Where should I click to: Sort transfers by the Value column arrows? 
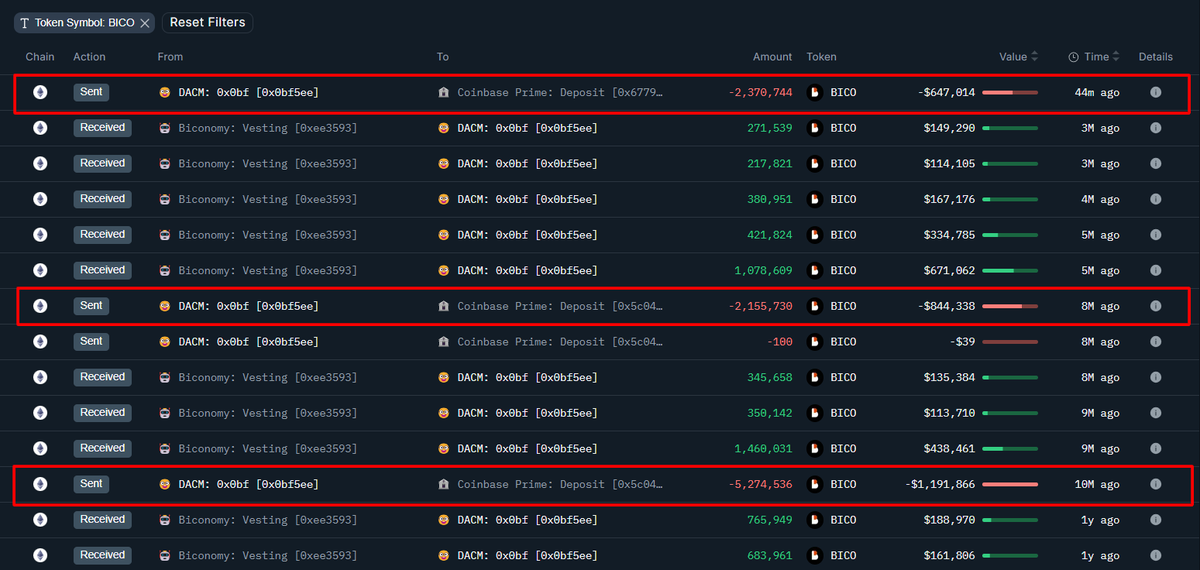(1035, 57)
